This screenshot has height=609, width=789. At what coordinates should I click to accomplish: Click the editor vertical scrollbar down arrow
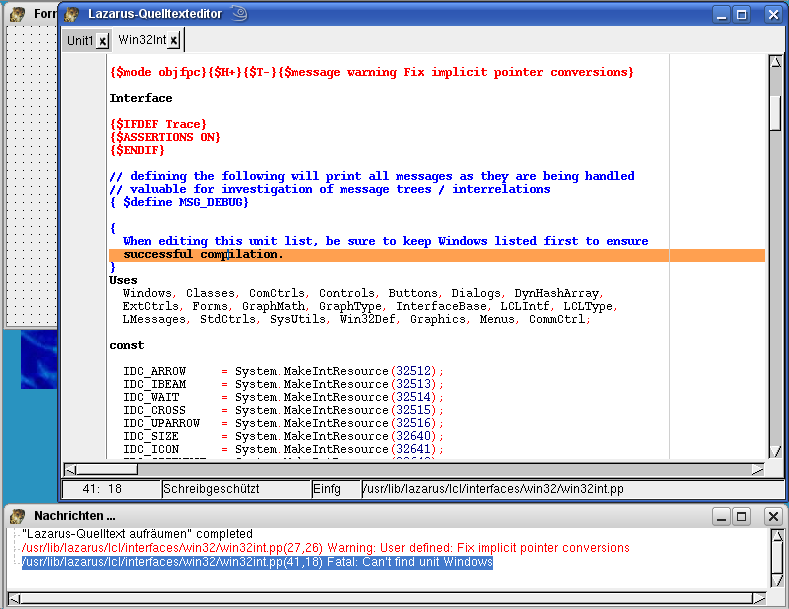pos(775,452)
